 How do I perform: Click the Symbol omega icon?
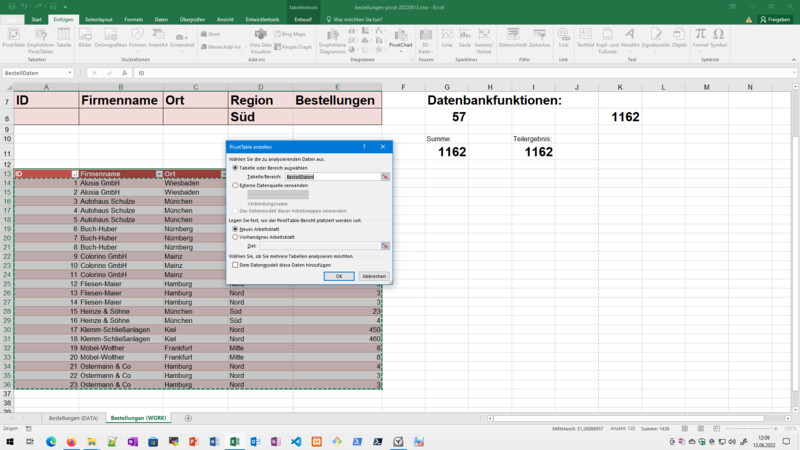point(718,38)
